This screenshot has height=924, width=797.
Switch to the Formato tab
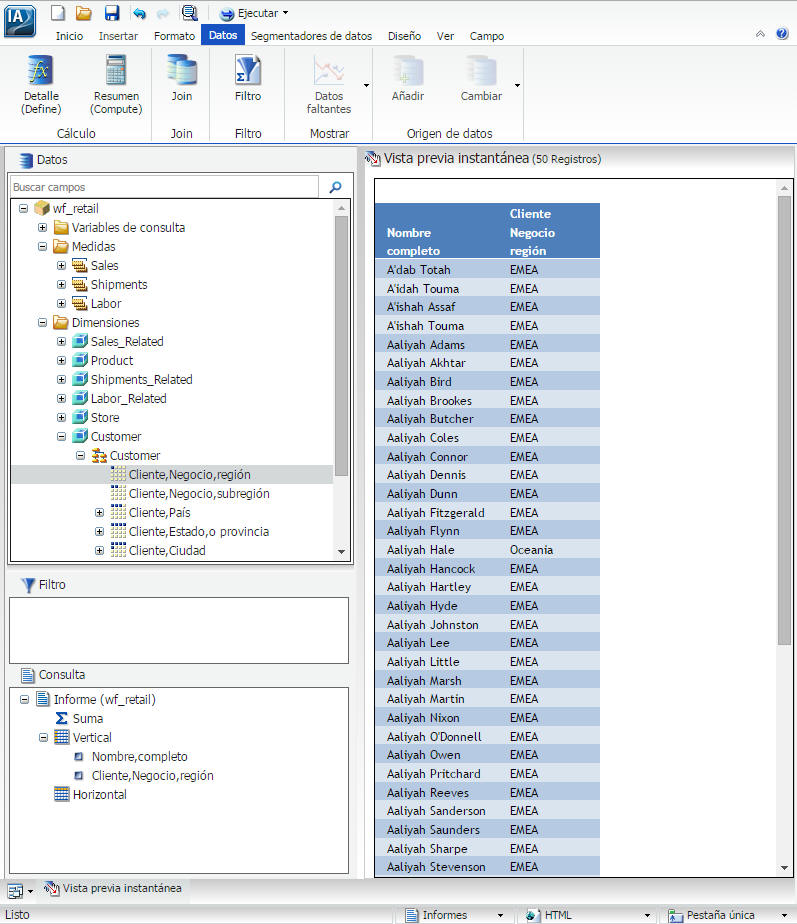pyautogui.click(x=174, y=36)
